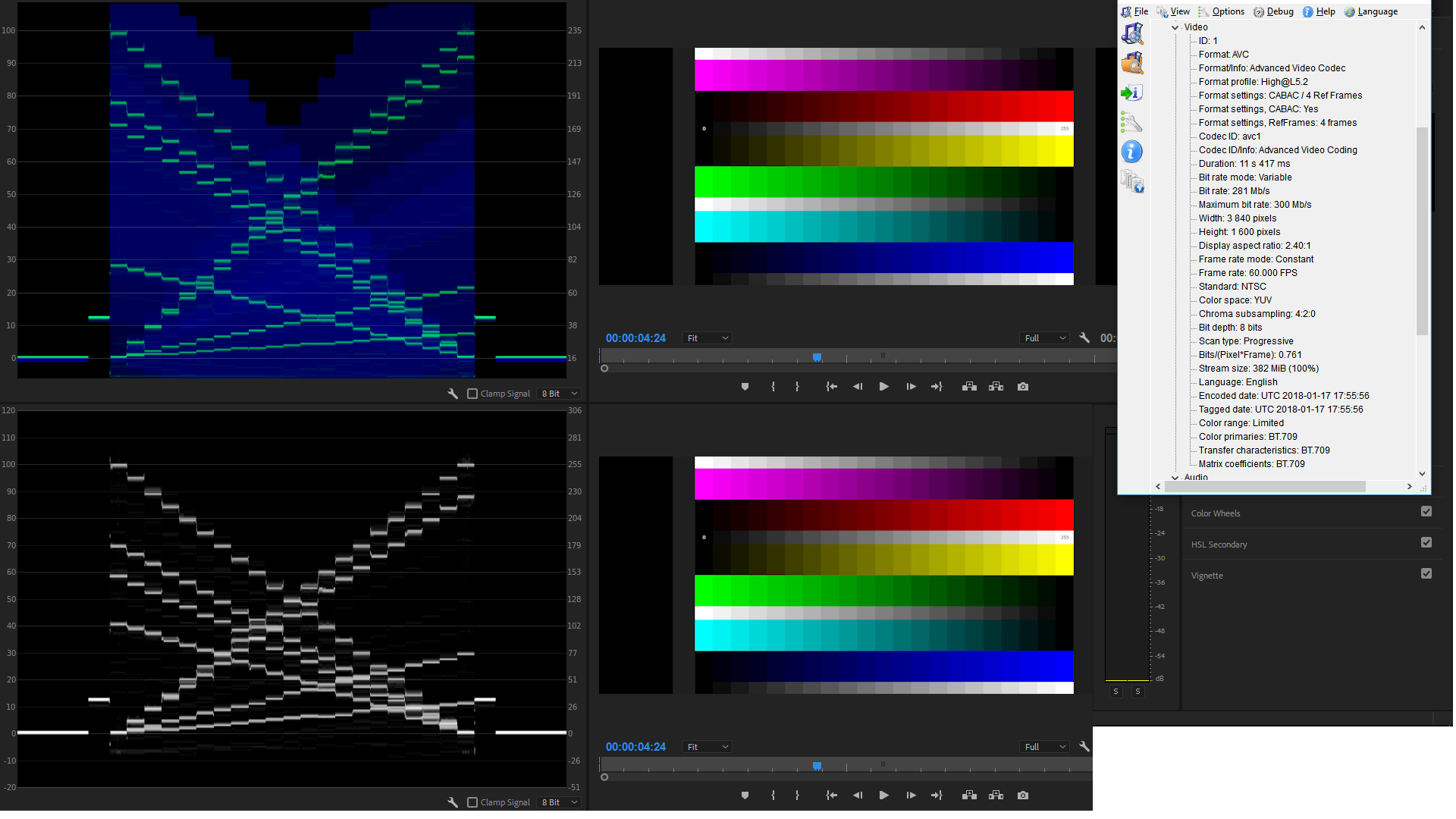1456x819 pixels.
Task: Open top monitor wrench settings
Action: point(1084,338)
